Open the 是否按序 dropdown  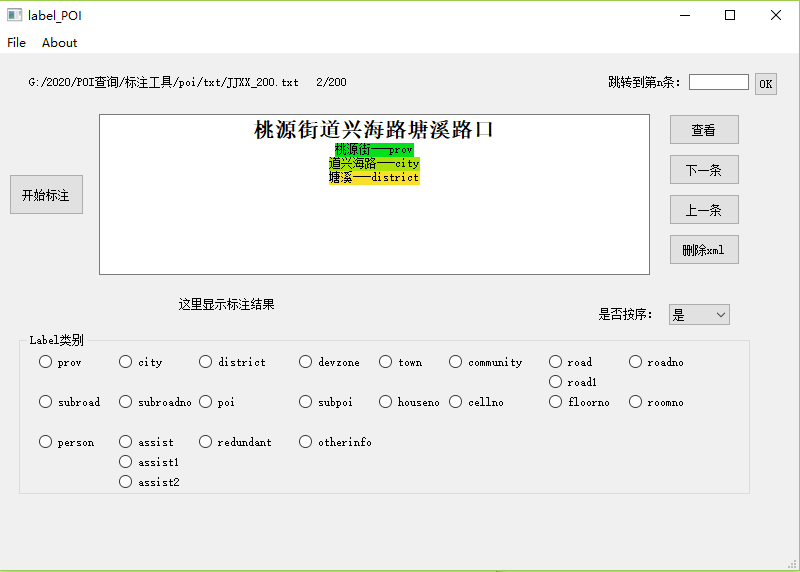tap(699, 315)
